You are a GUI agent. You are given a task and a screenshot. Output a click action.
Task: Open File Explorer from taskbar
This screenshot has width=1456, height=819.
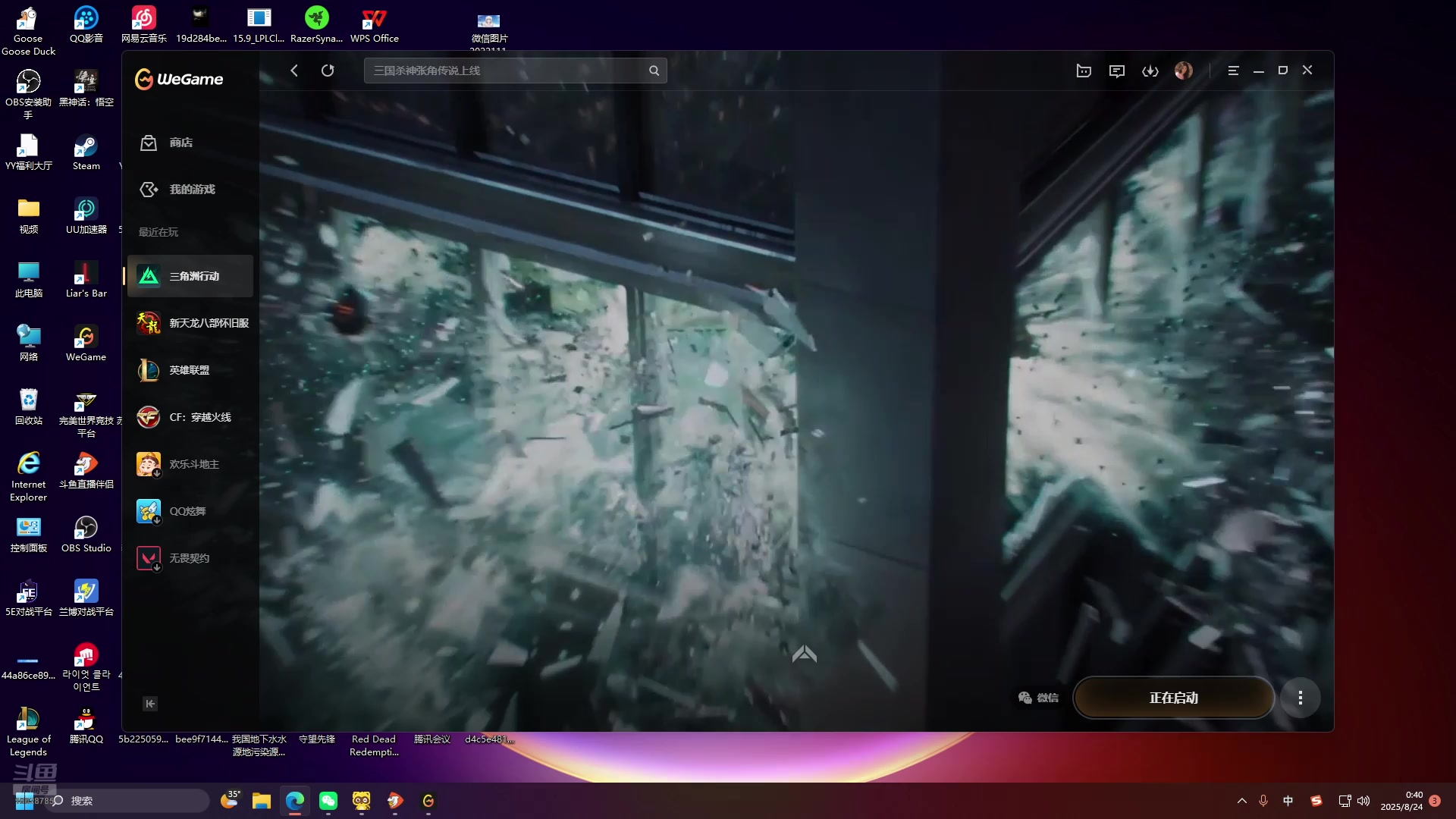pos(262,801)
